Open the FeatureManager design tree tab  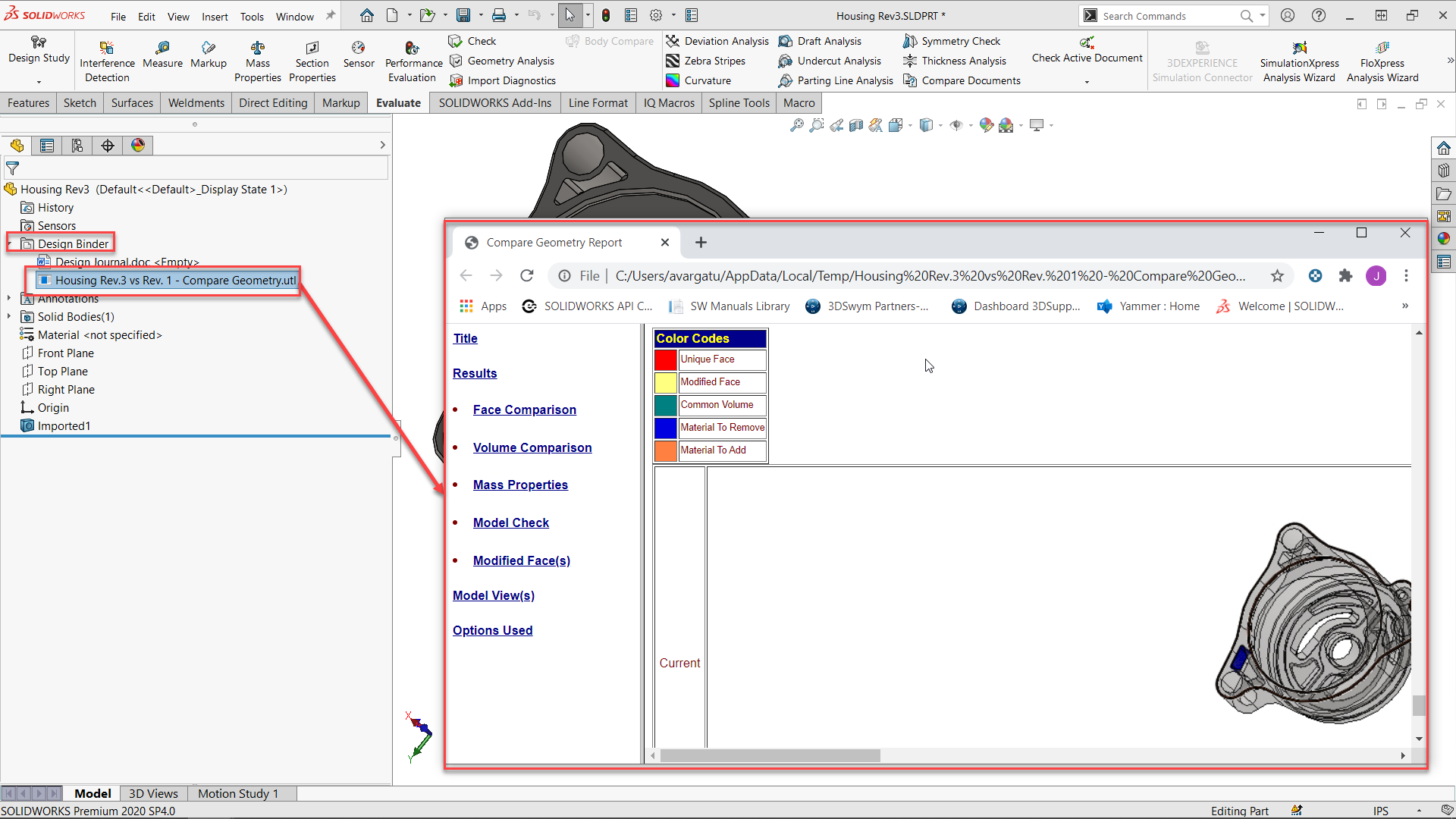(x=17, y=146)
